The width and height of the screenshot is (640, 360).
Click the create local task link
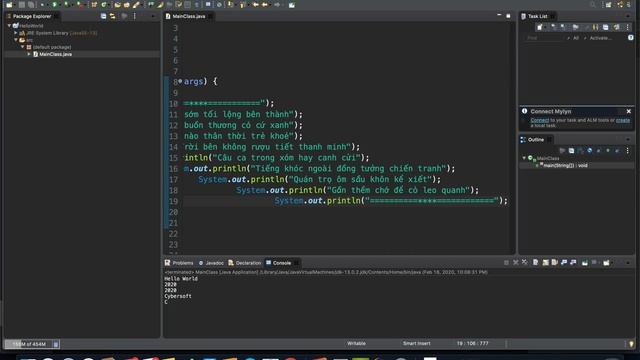pyautogui.click(x=623, y=120)
